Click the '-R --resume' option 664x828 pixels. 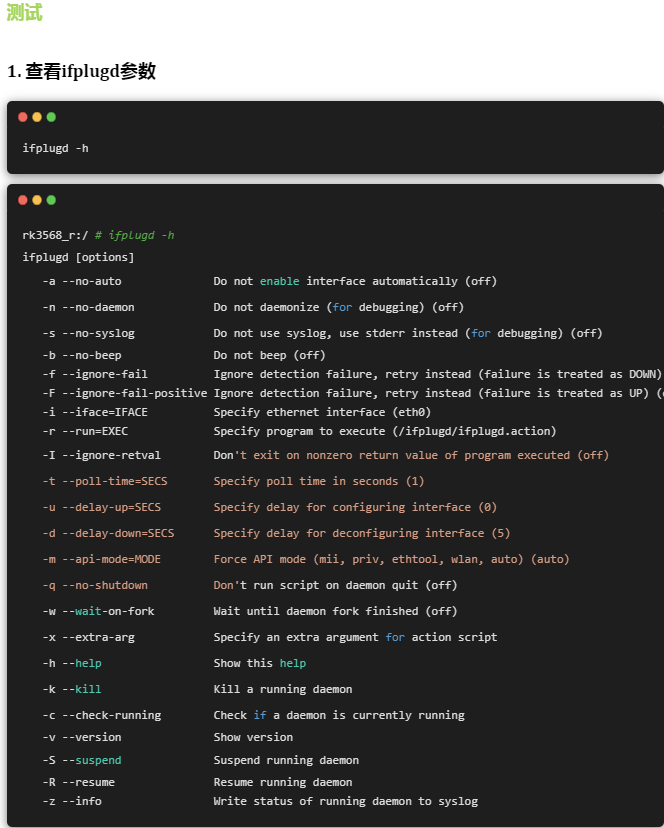(x=78, y=782)
